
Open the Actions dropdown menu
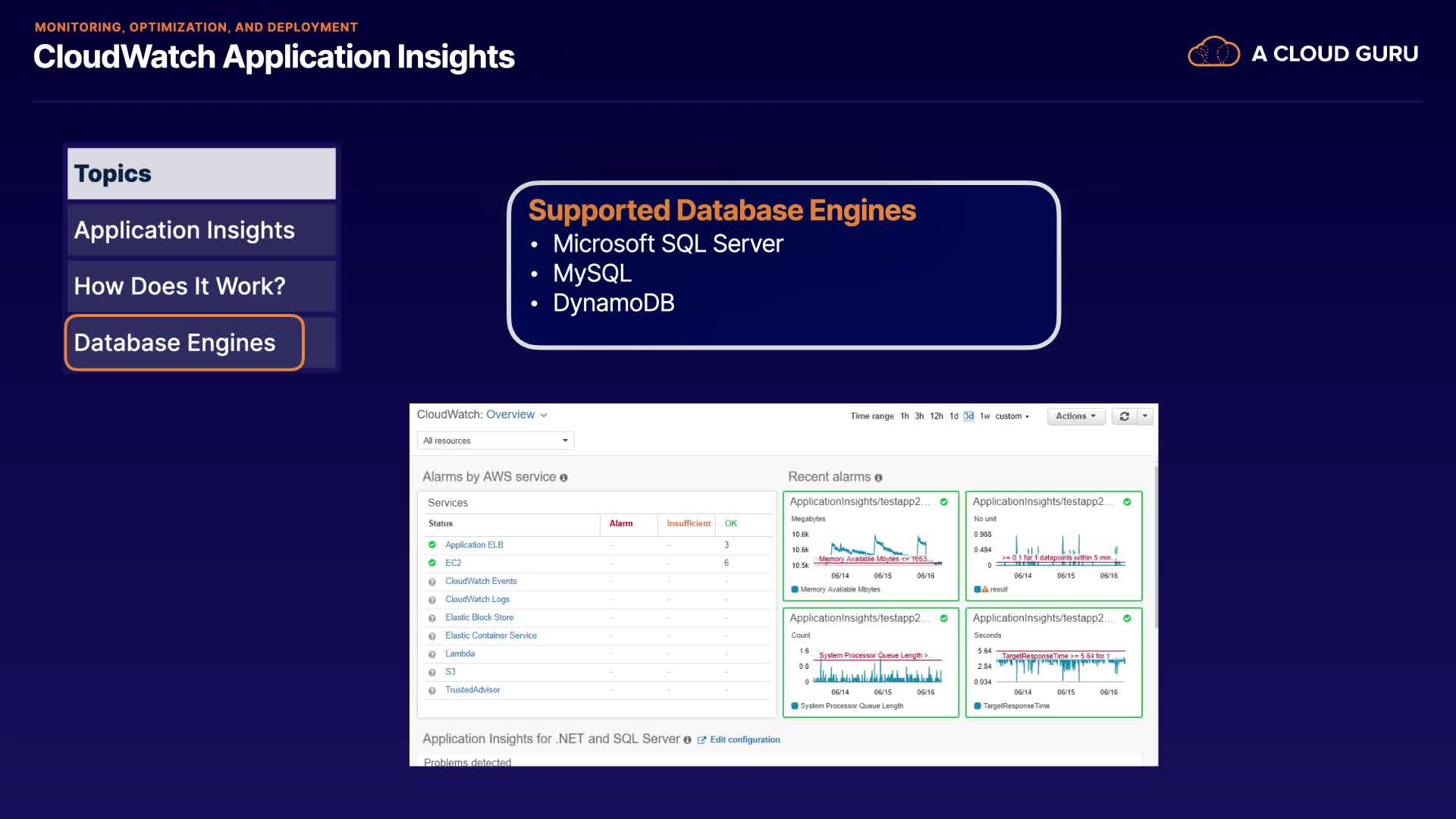[1075, 416]
